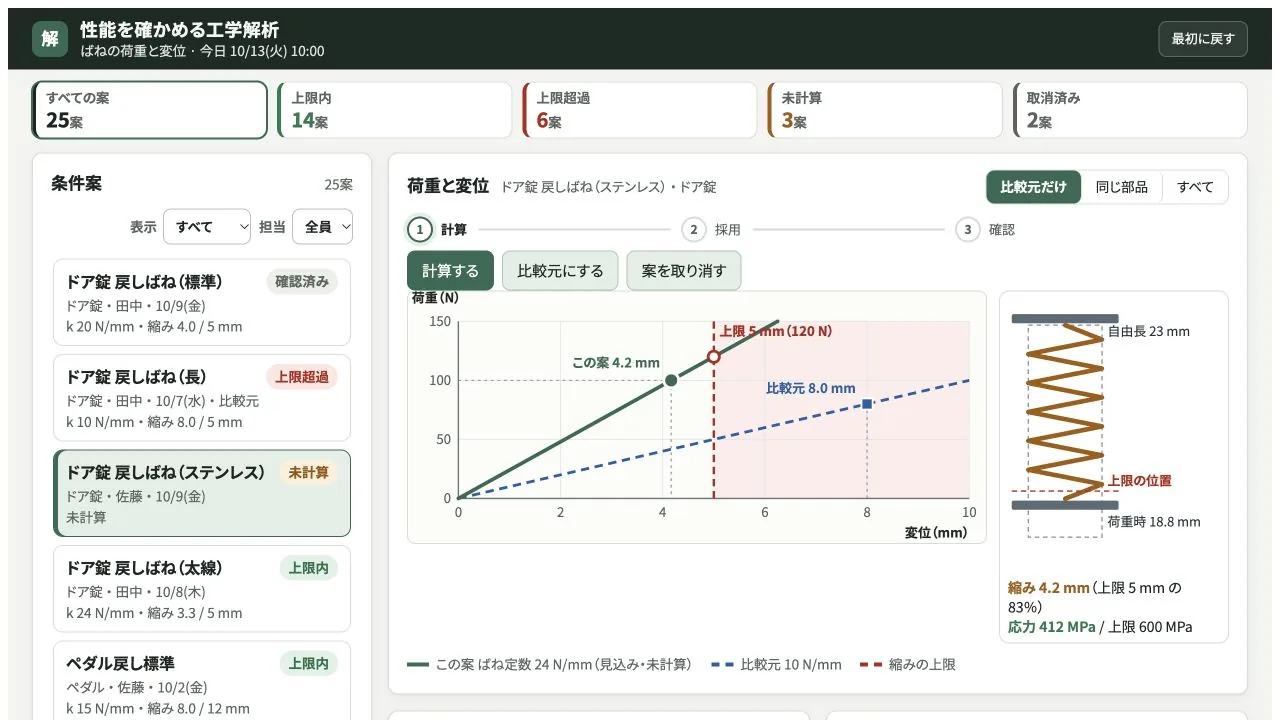Switch comparison view to すべて
Screen dimensions: 1280x720
pyautogui.click(x=1195, y=187)
